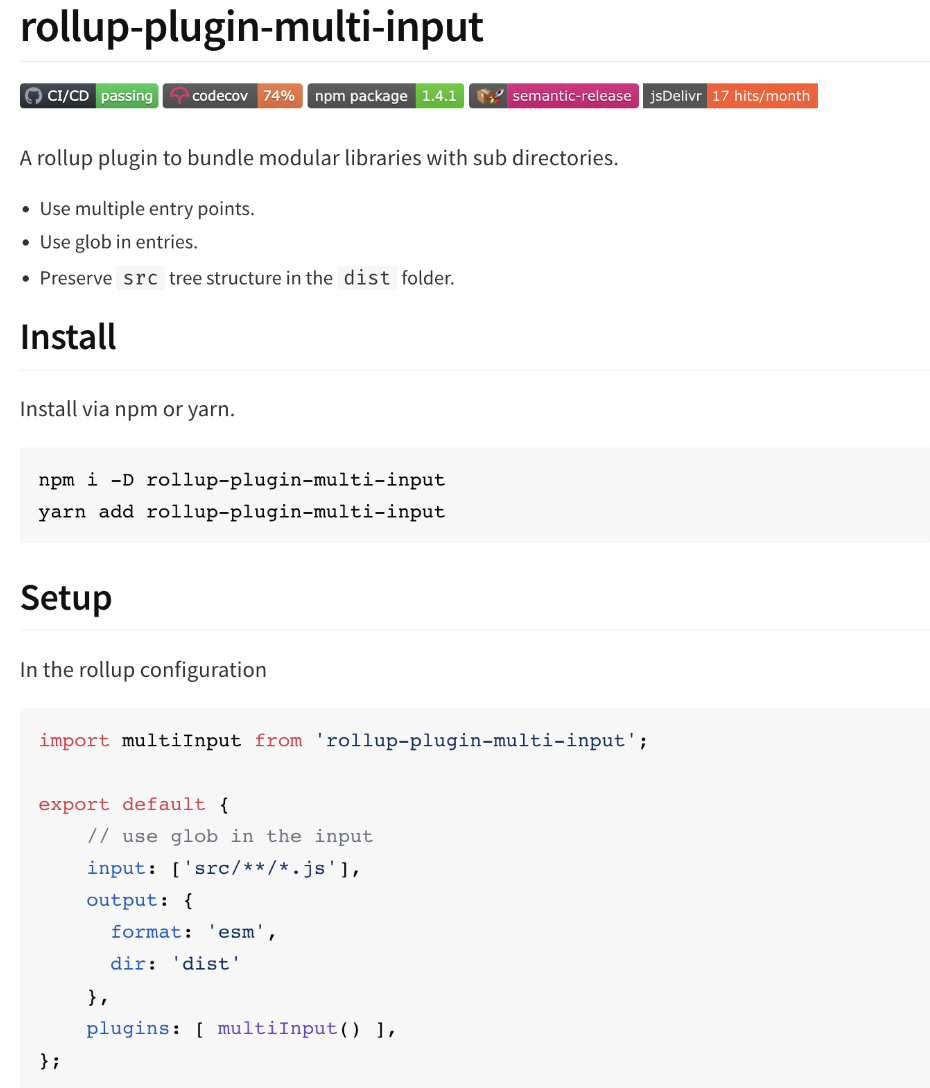
Task: Click the inline dist code snippet
Action: point(367,278)
